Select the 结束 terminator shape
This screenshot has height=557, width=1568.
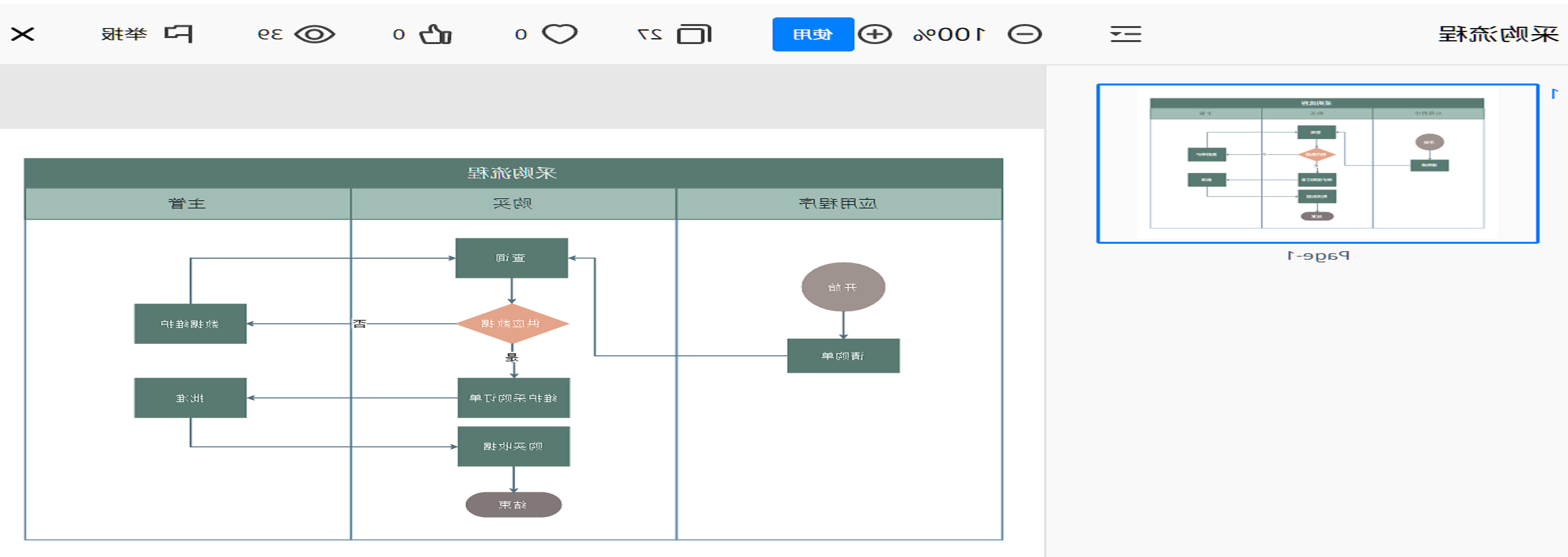(513, 505)
